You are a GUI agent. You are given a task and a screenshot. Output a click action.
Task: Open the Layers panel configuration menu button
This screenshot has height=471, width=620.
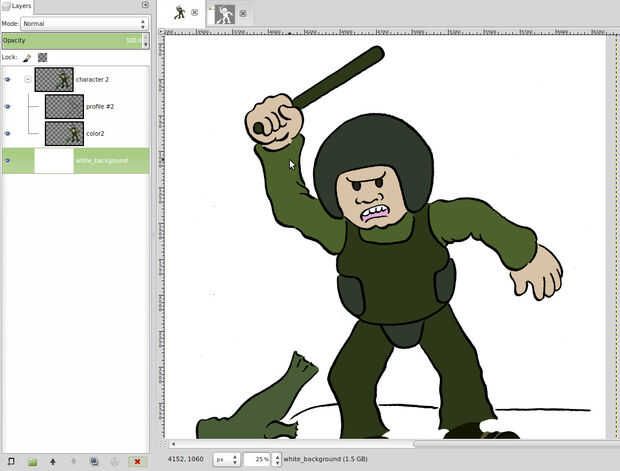[145, 5]
